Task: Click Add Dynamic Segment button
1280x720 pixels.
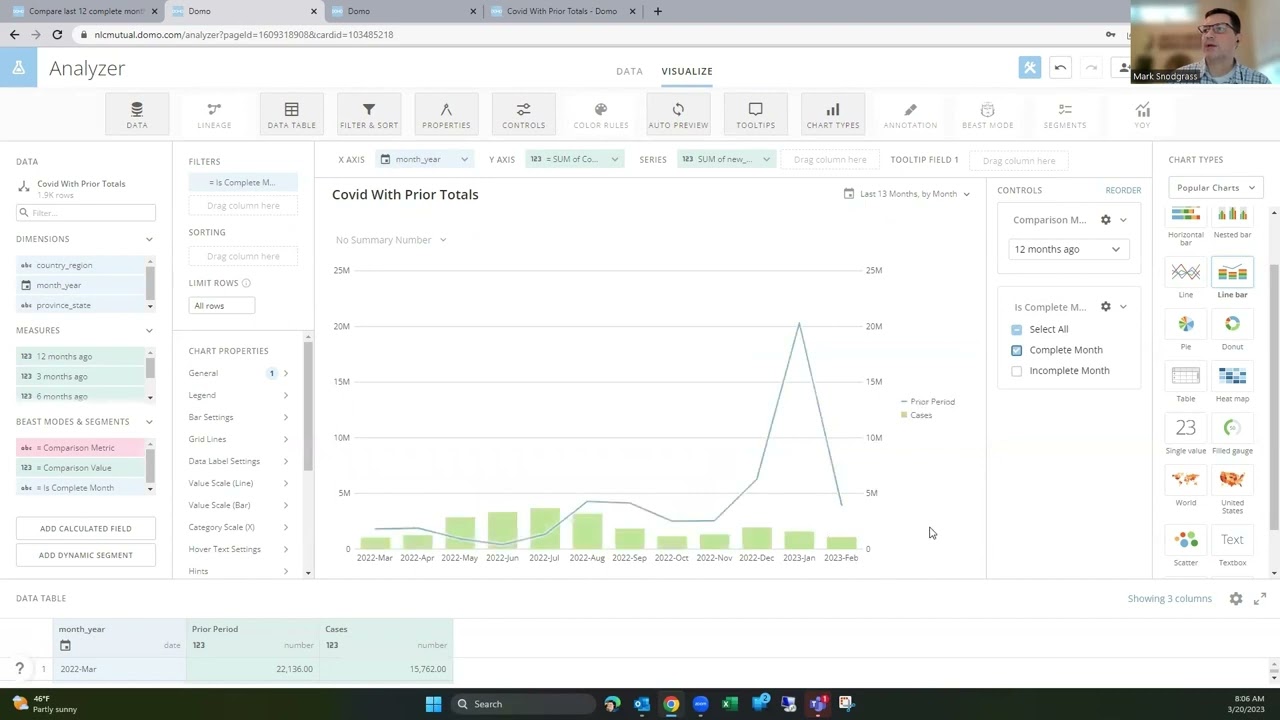Action: click(x=86, y=555)
